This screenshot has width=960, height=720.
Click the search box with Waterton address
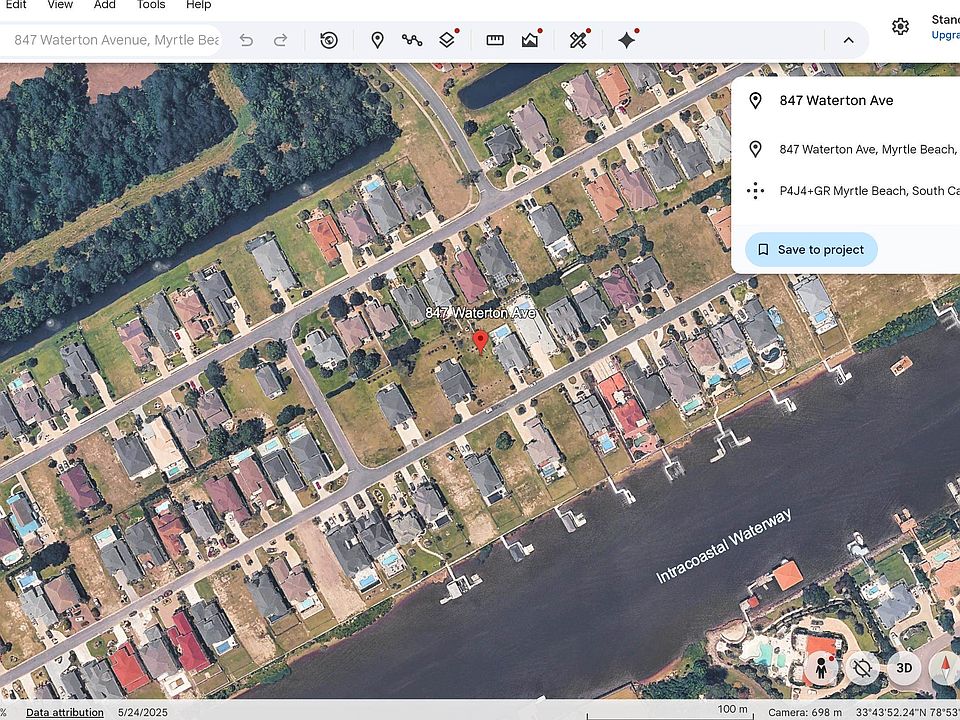pyautogui.click(x=111, y=40)
